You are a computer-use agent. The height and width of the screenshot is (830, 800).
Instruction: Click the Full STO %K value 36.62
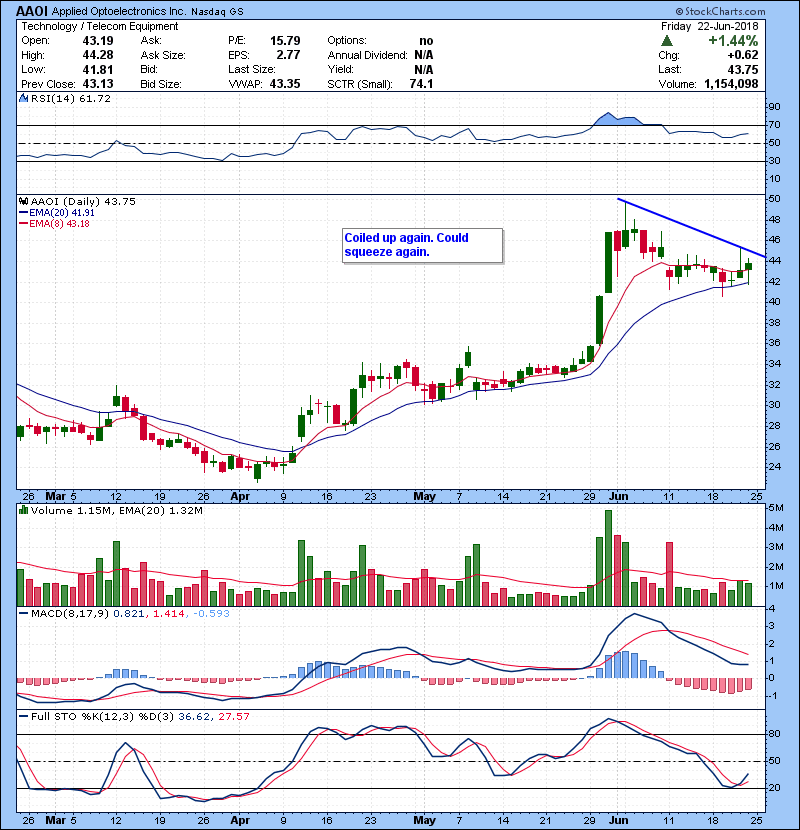[x=193, y=716]
